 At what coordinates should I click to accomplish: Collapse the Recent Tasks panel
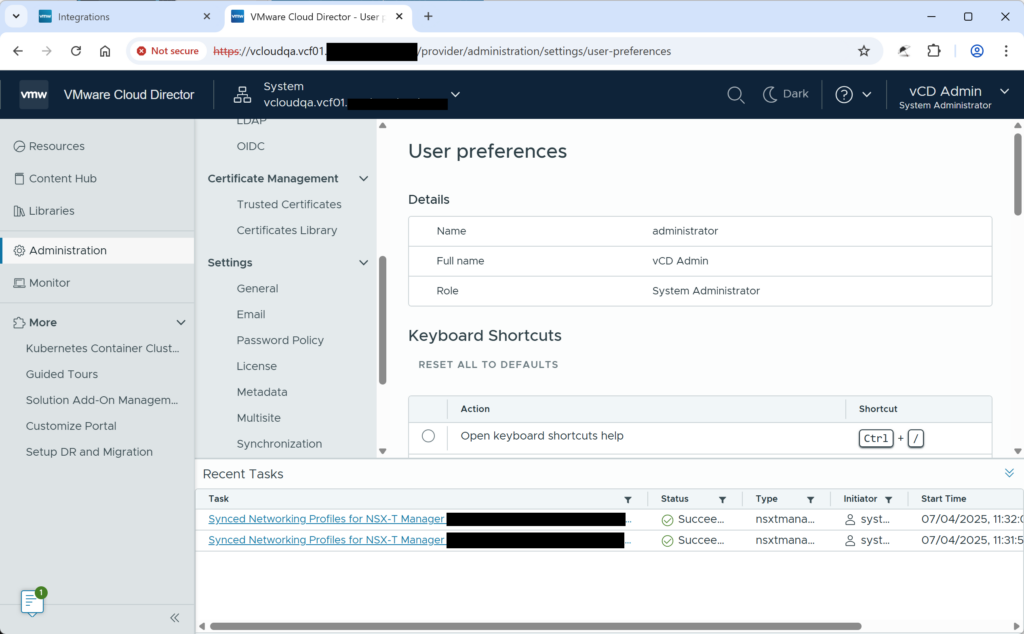(1008, 472)
